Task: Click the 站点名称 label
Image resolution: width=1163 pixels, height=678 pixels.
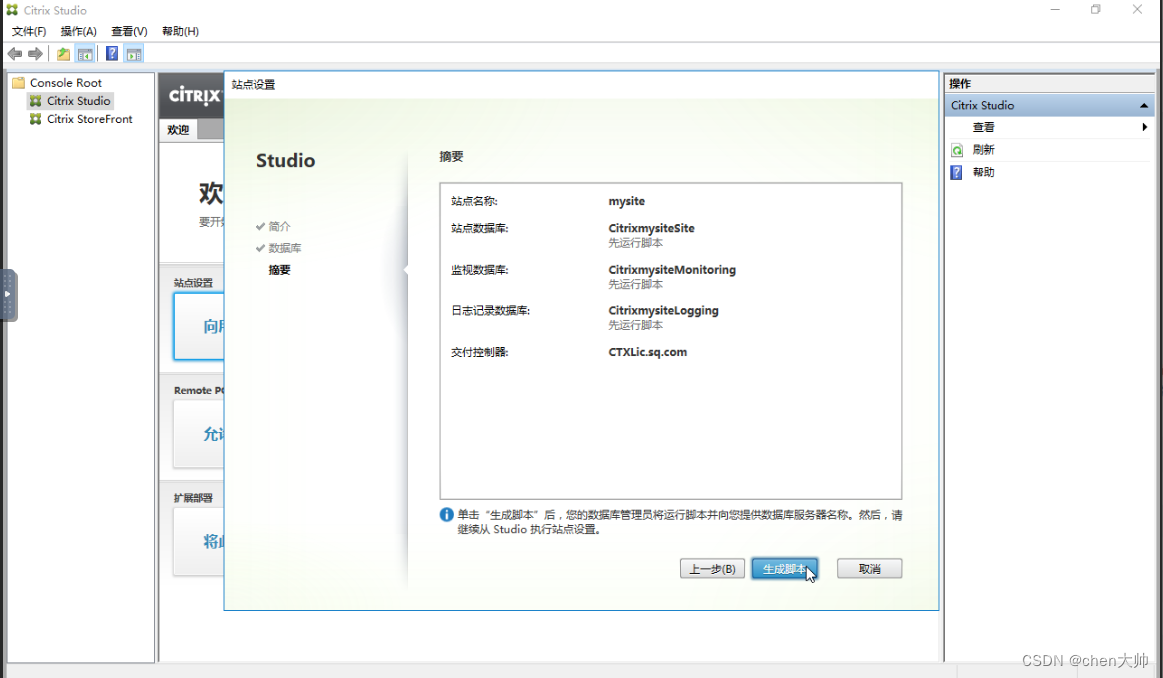Action: point(474,201)
